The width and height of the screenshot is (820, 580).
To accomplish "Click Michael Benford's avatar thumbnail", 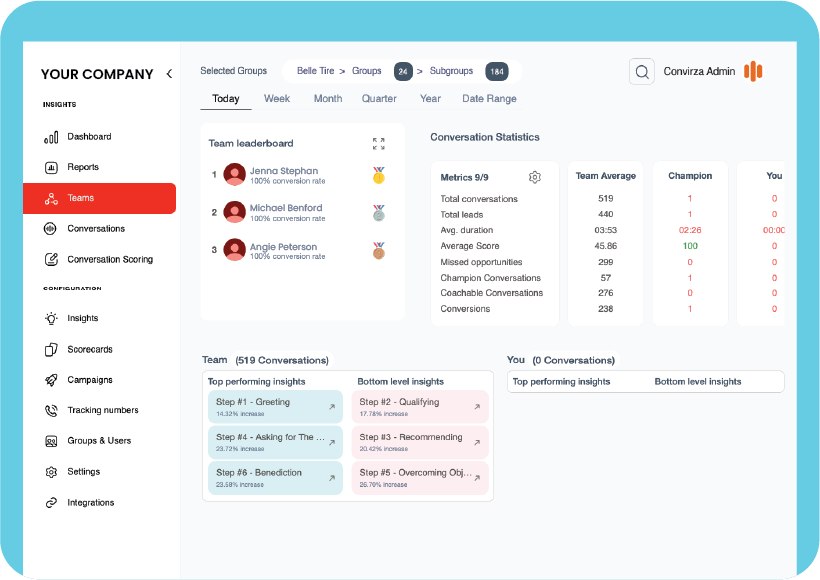I will click(235, 212).
